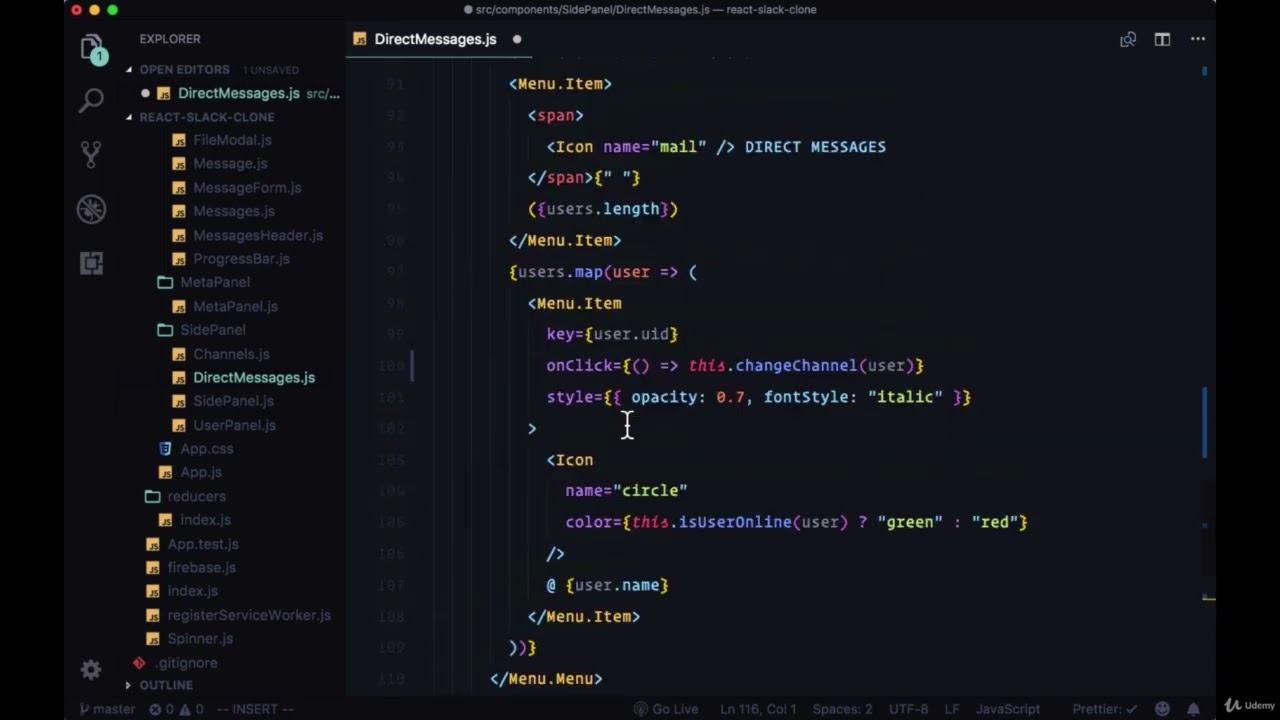Open registerServiceWorker.js file
The height and width of the screenshot is (720, 1280).
point(249,615)
